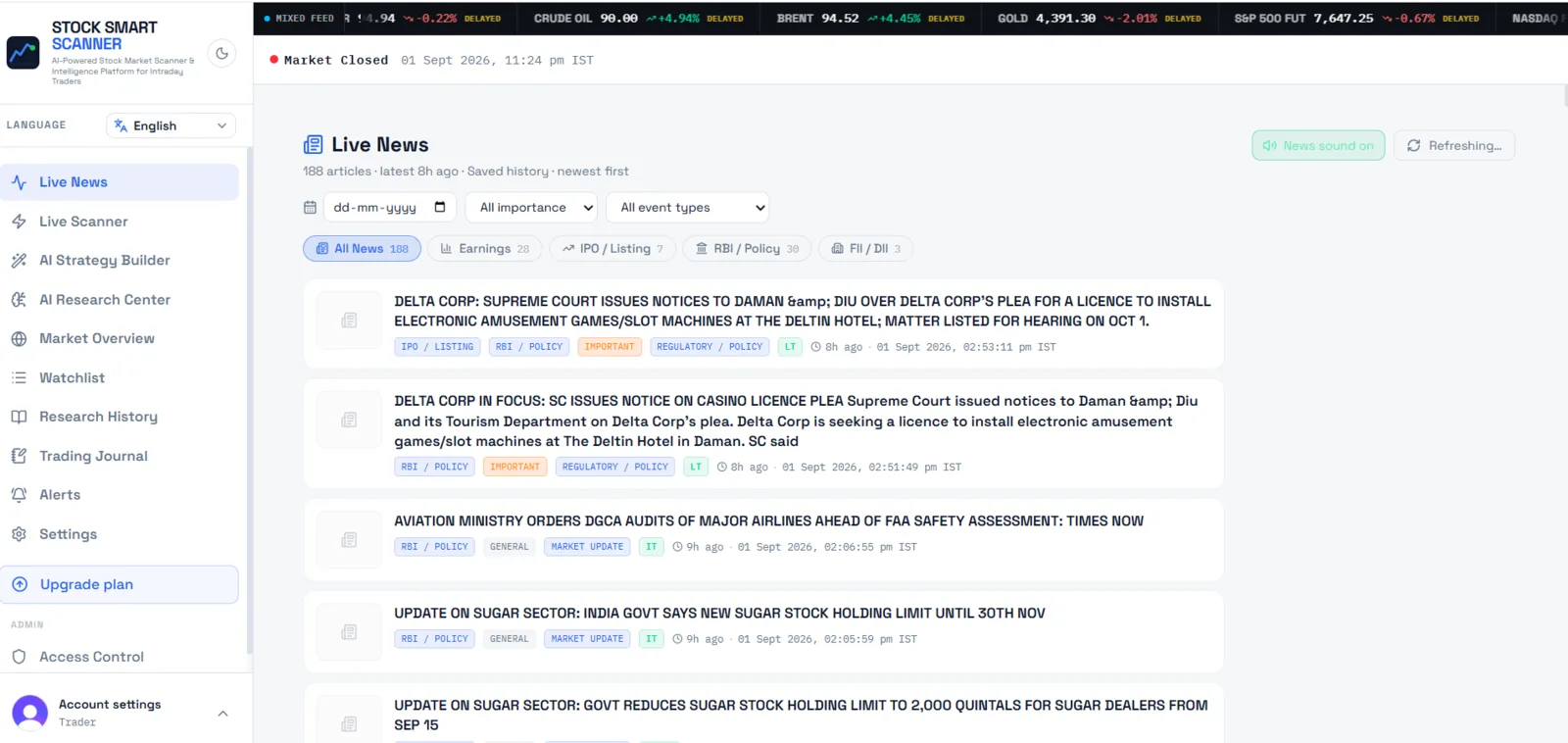Viewport: 1568px width, 743px height.
Task: Open the All event types dropdown
Action: pyautogui.click(x=688, y=208)
